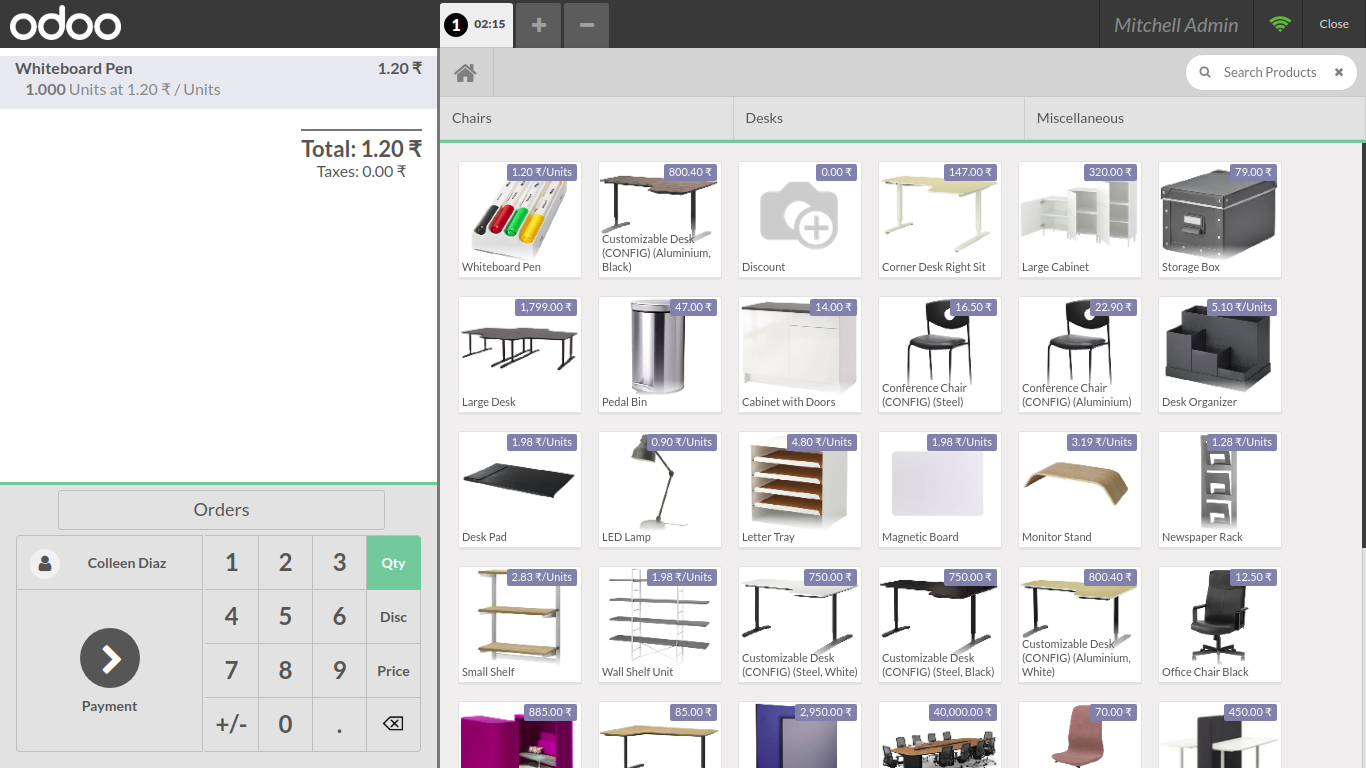Click the Odoo logo
The image size is (1366, 768).
(x=66, y=24)
